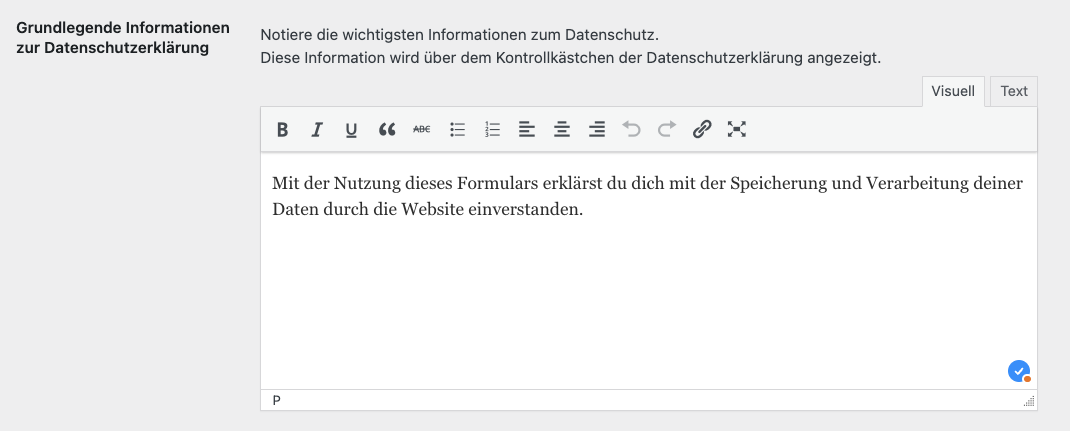The height and width of the screenshot is (431, 1070).
Task: Align text to the left
Action: click(527, 129)
